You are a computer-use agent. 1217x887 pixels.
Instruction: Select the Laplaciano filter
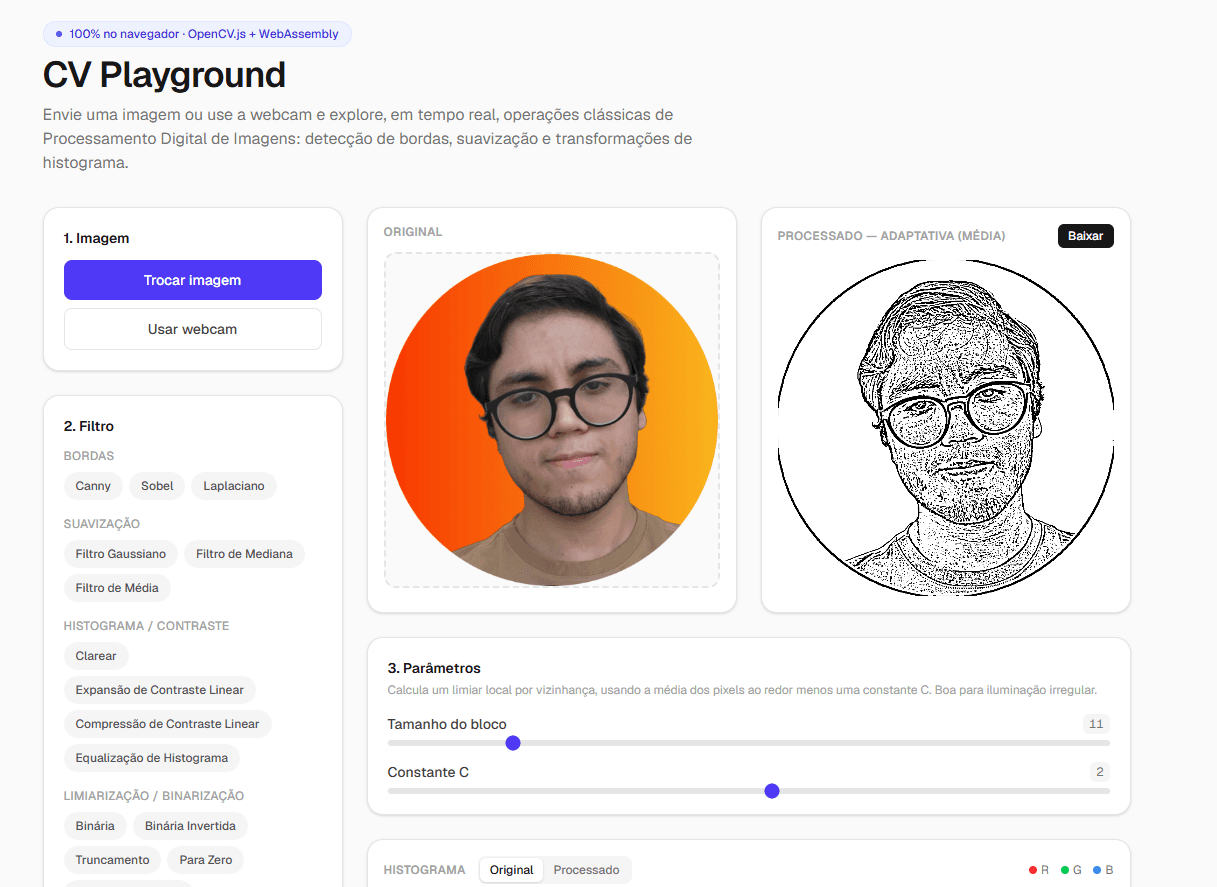coord(234,486)
